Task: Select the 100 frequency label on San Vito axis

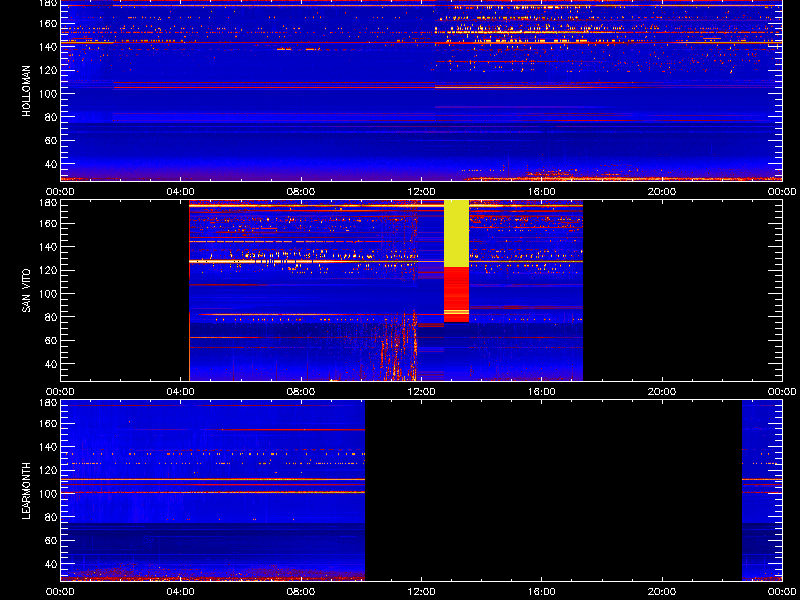Action: 48,294
